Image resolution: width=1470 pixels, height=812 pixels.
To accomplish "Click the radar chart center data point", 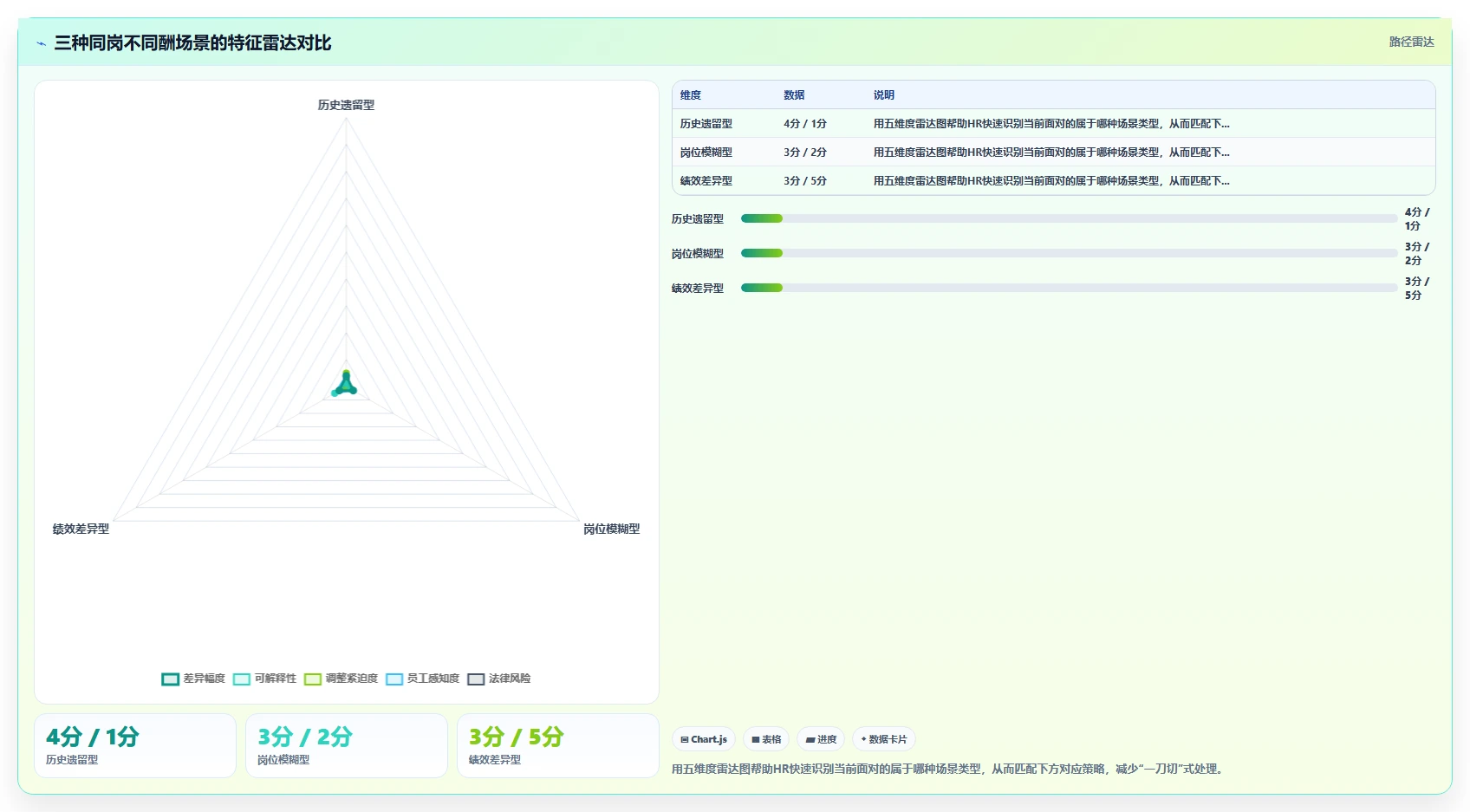I will pos(346,385).
